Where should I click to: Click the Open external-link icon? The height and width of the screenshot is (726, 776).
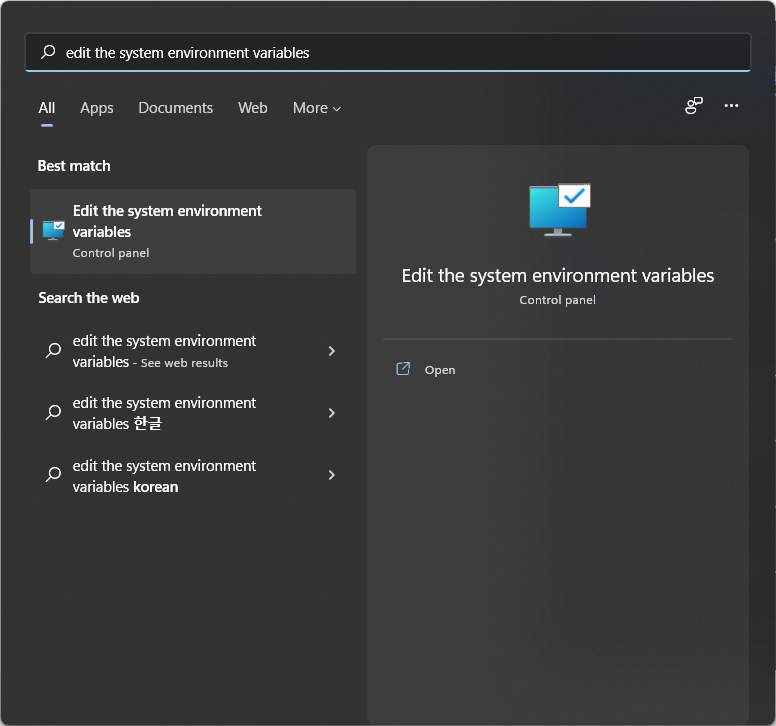403,369
